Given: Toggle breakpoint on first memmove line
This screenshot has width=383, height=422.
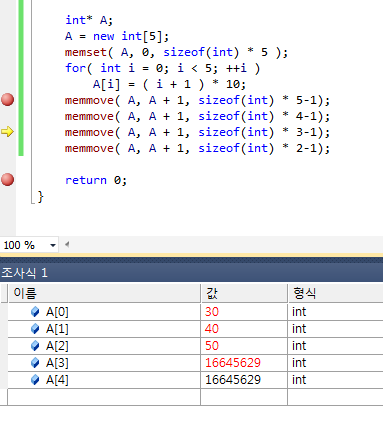Looking at the screenshot, I should point(8,100).
